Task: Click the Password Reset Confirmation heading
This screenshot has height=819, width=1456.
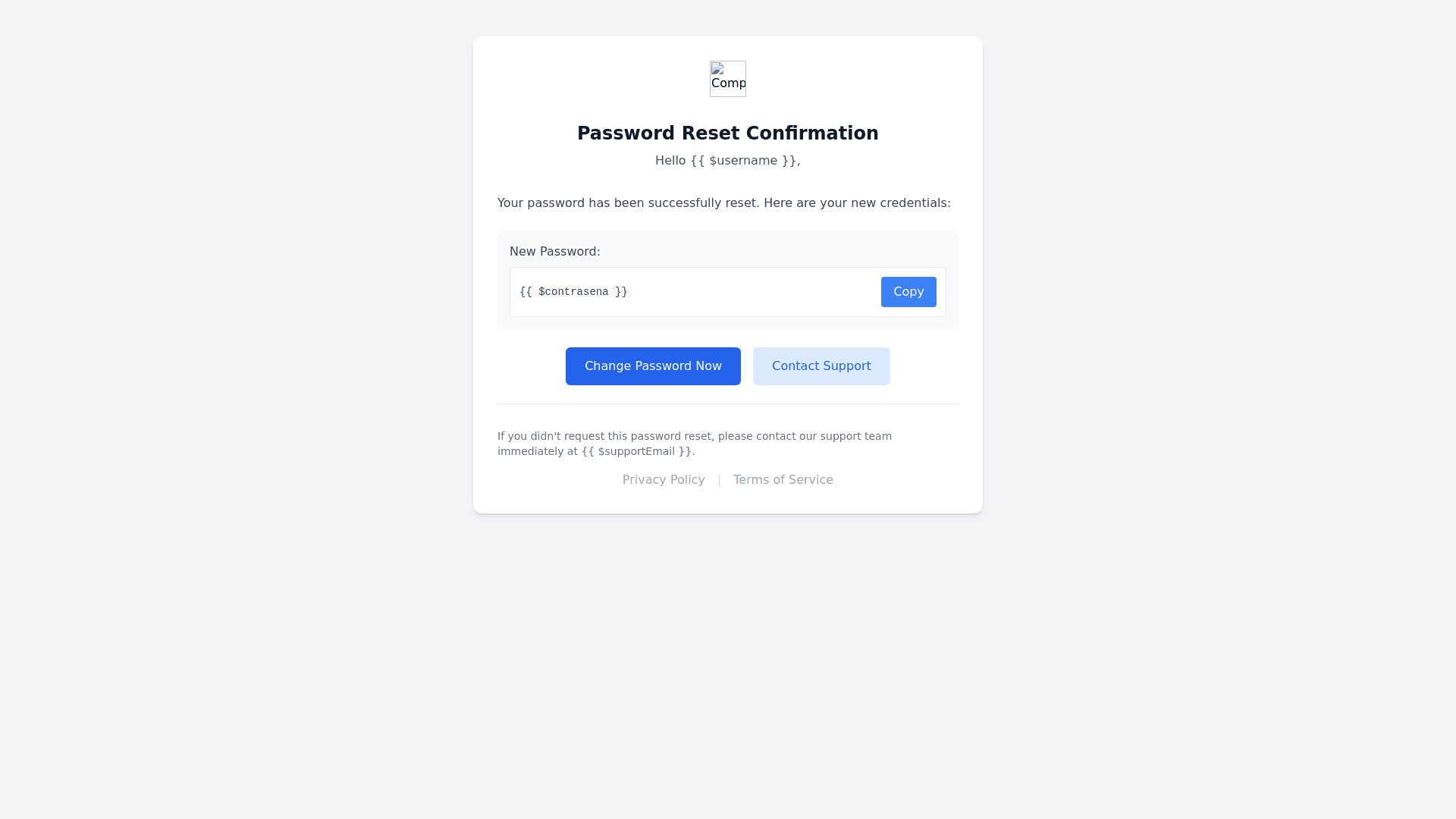Action: 728,133
